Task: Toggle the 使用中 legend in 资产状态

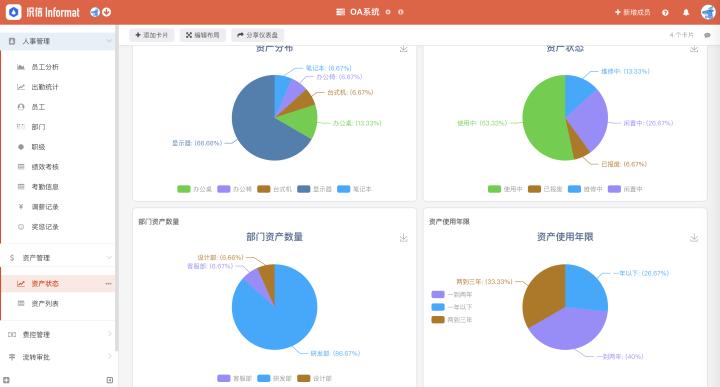Action: [505, 189]
